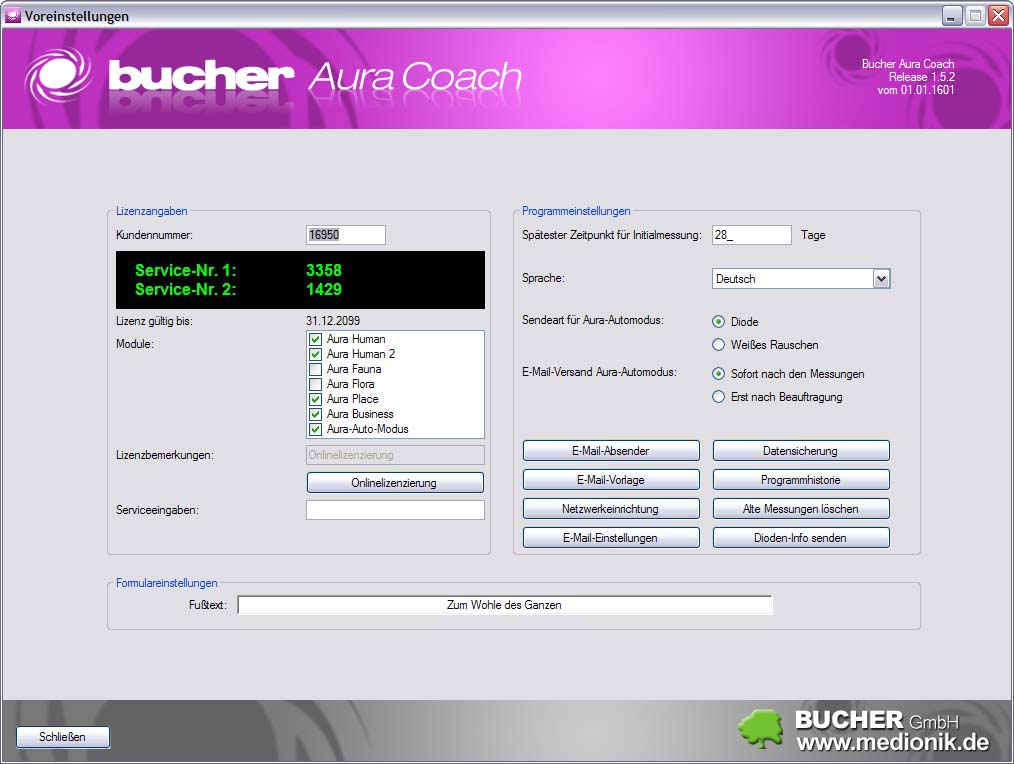Click the license date 31.12.2099
Image resolution: width=1014 pixels, height=764 pixels.
point(333,320)
